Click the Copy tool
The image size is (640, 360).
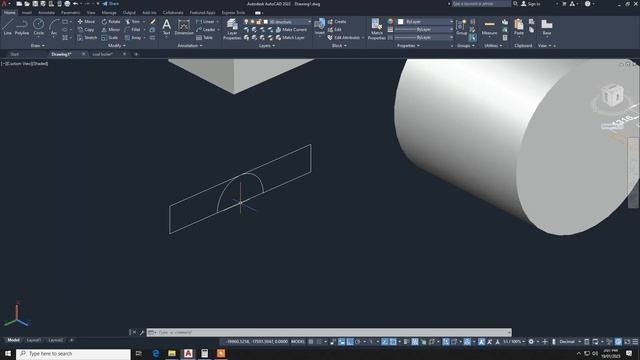click(86, 29)
